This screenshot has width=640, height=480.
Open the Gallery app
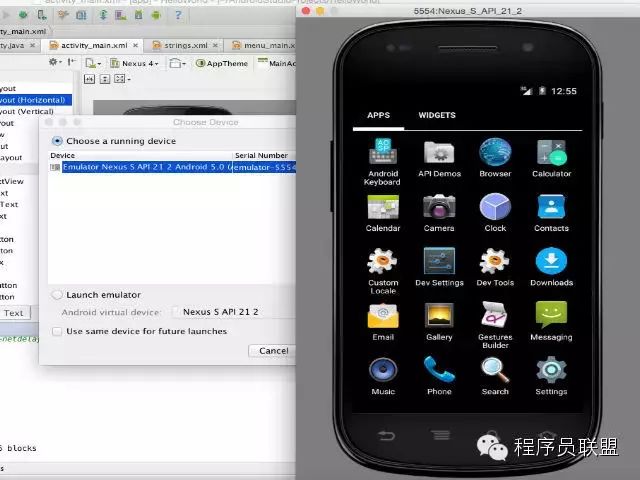coord(439,316)
